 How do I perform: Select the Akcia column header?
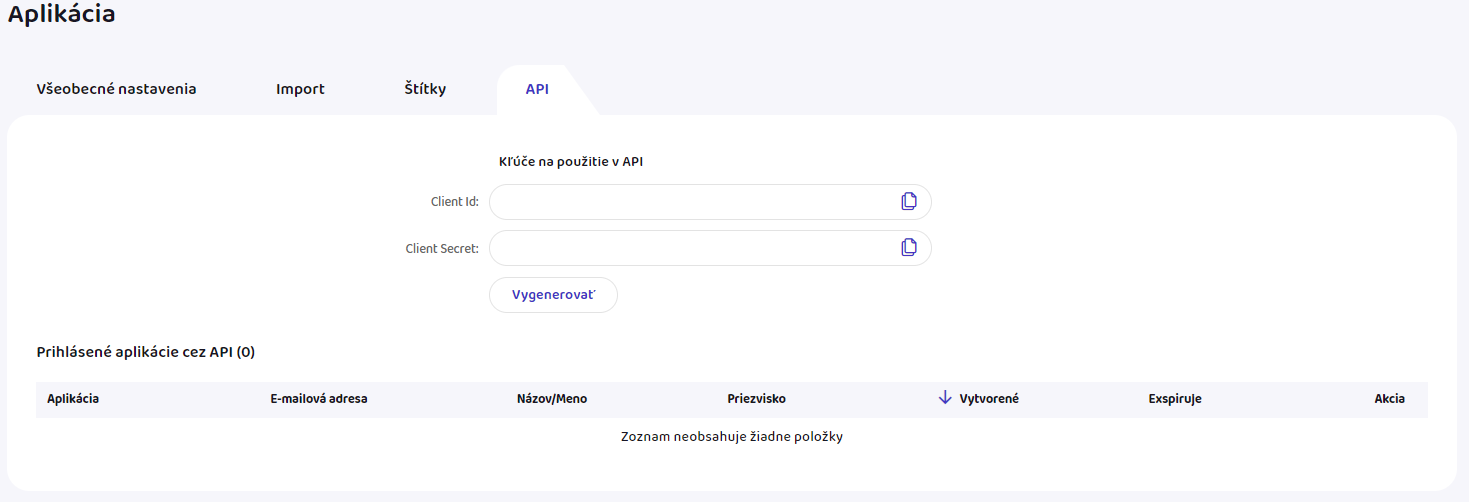(1389, 399)
